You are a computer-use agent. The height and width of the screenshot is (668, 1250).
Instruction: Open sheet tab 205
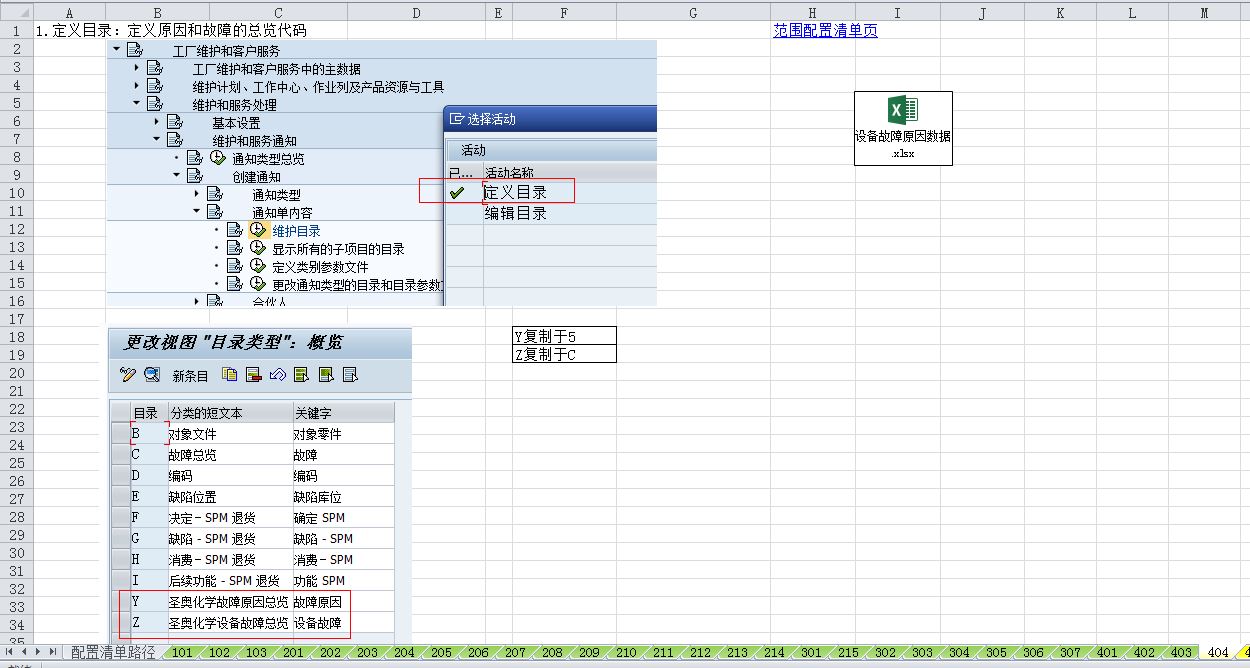coord(441,653)
